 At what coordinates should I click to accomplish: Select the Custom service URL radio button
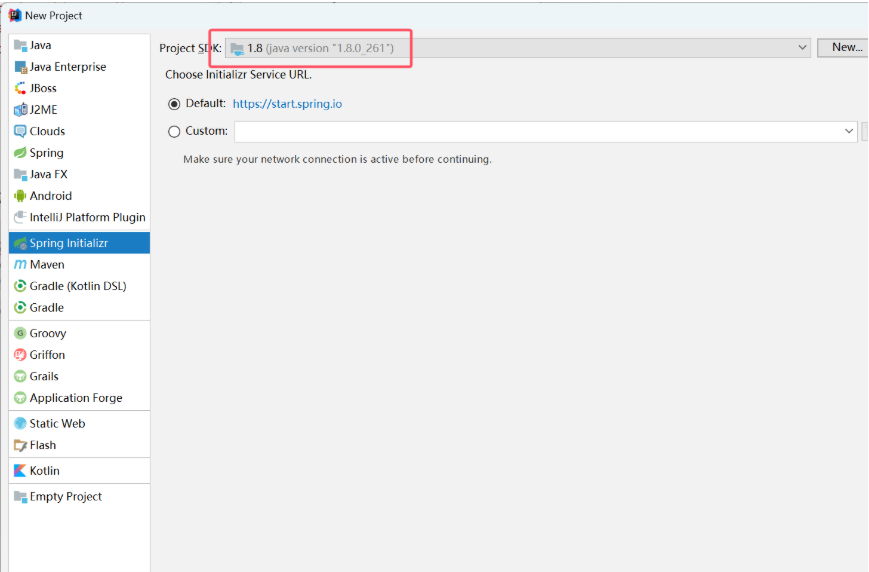coord(174,131)
